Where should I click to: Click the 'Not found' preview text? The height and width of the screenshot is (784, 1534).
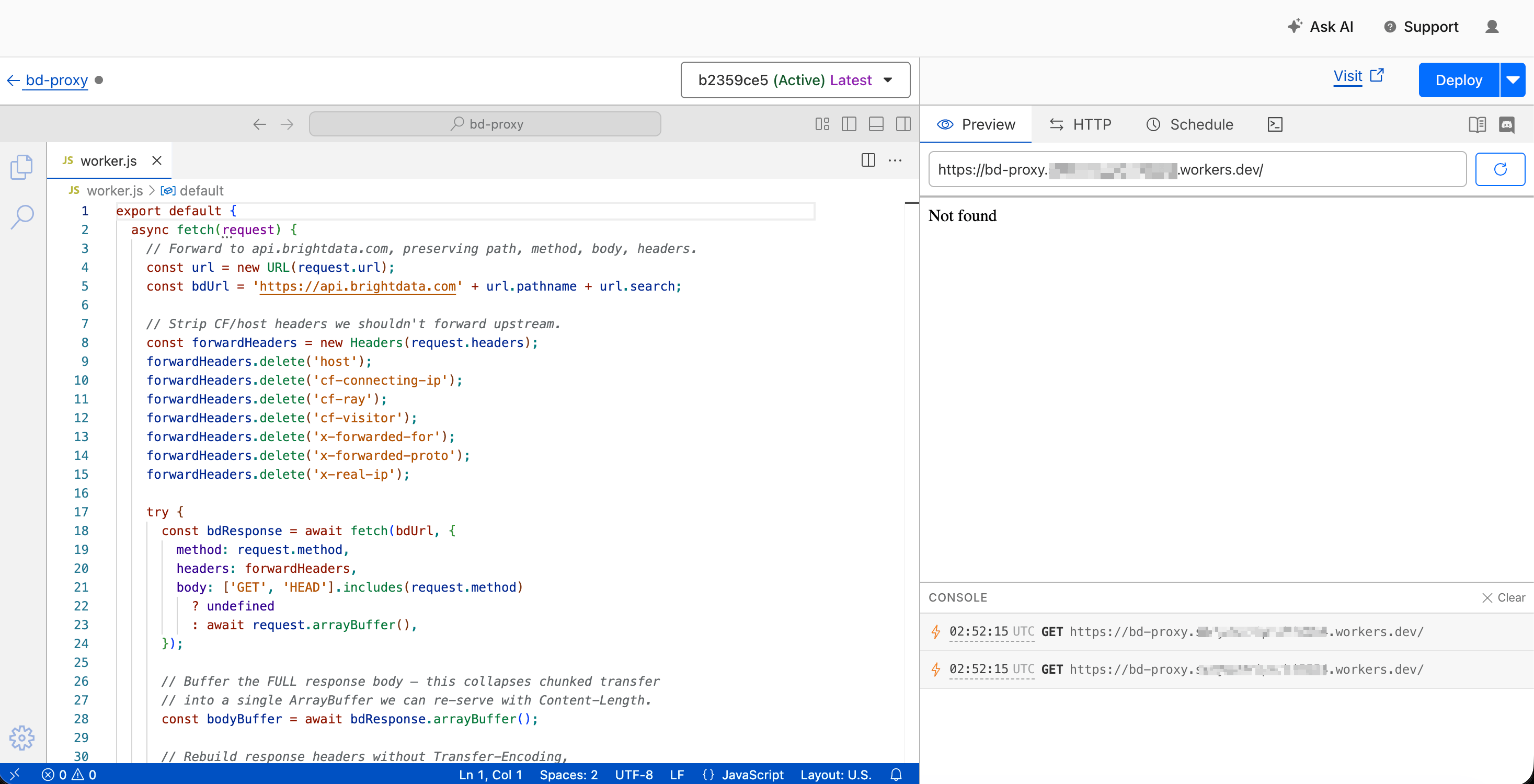963,215
